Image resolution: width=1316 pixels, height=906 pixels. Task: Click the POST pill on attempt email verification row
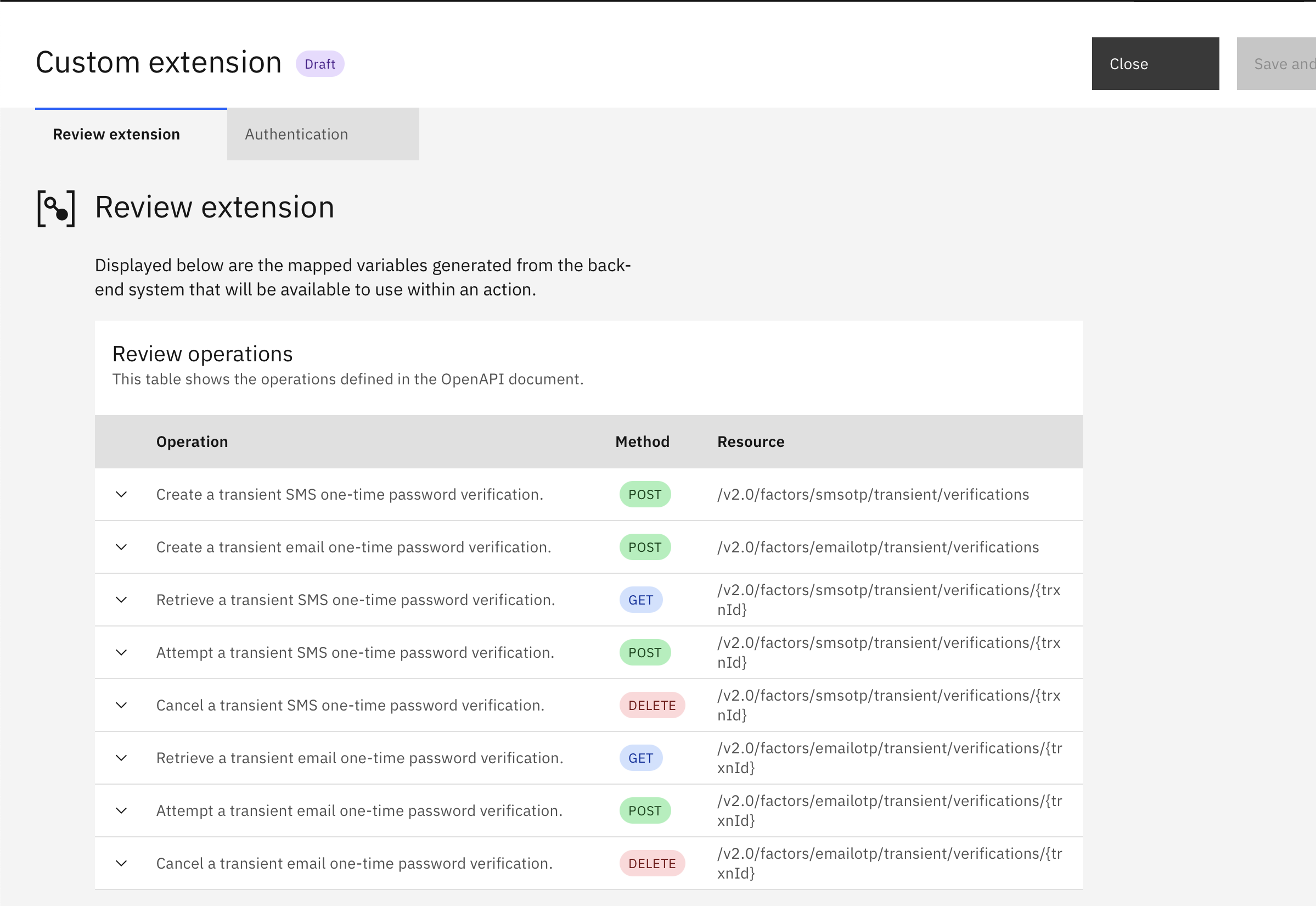click(644, 810)
